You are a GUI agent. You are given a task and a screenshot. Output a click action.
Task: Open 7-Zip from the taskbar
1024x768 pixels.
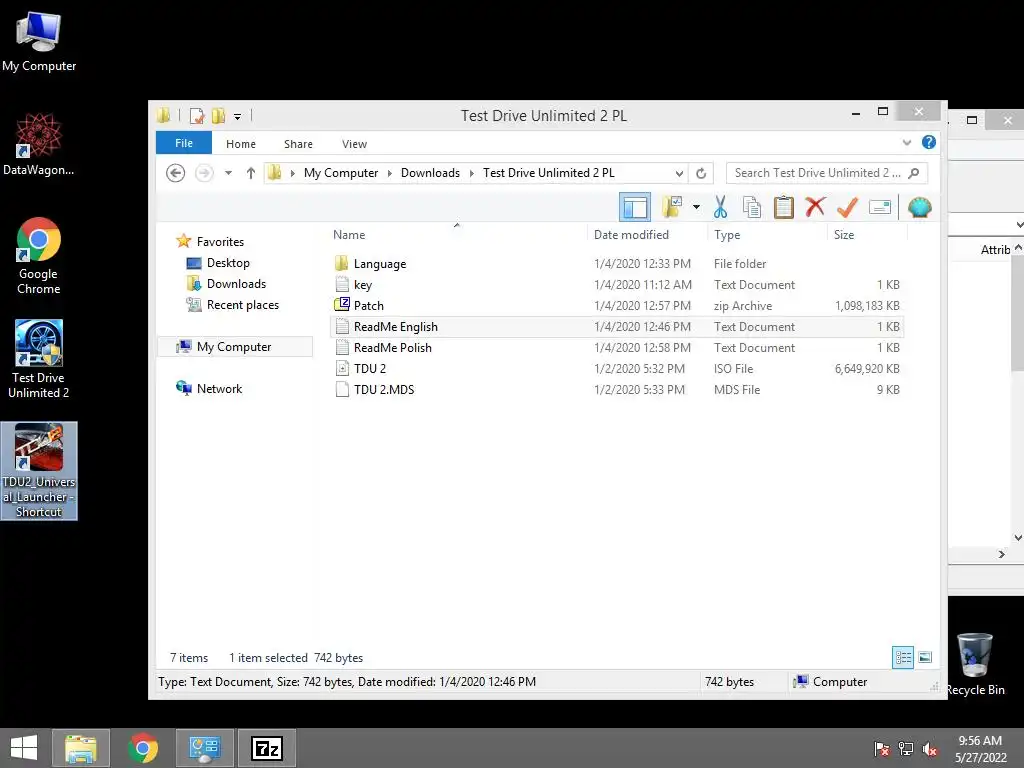pos(266,748)
